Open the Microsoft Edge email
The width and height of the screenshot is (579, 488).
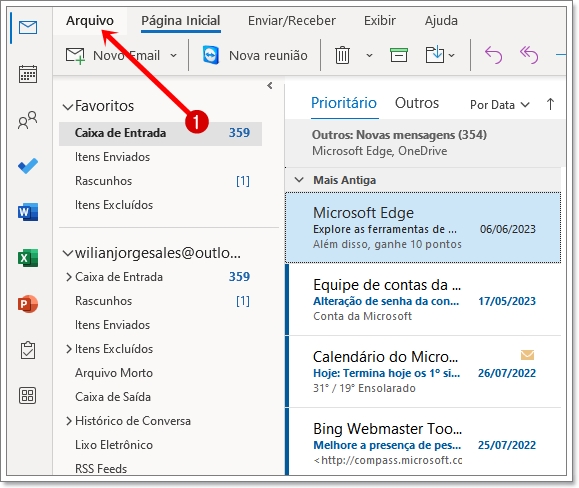[x=423, y=228]
